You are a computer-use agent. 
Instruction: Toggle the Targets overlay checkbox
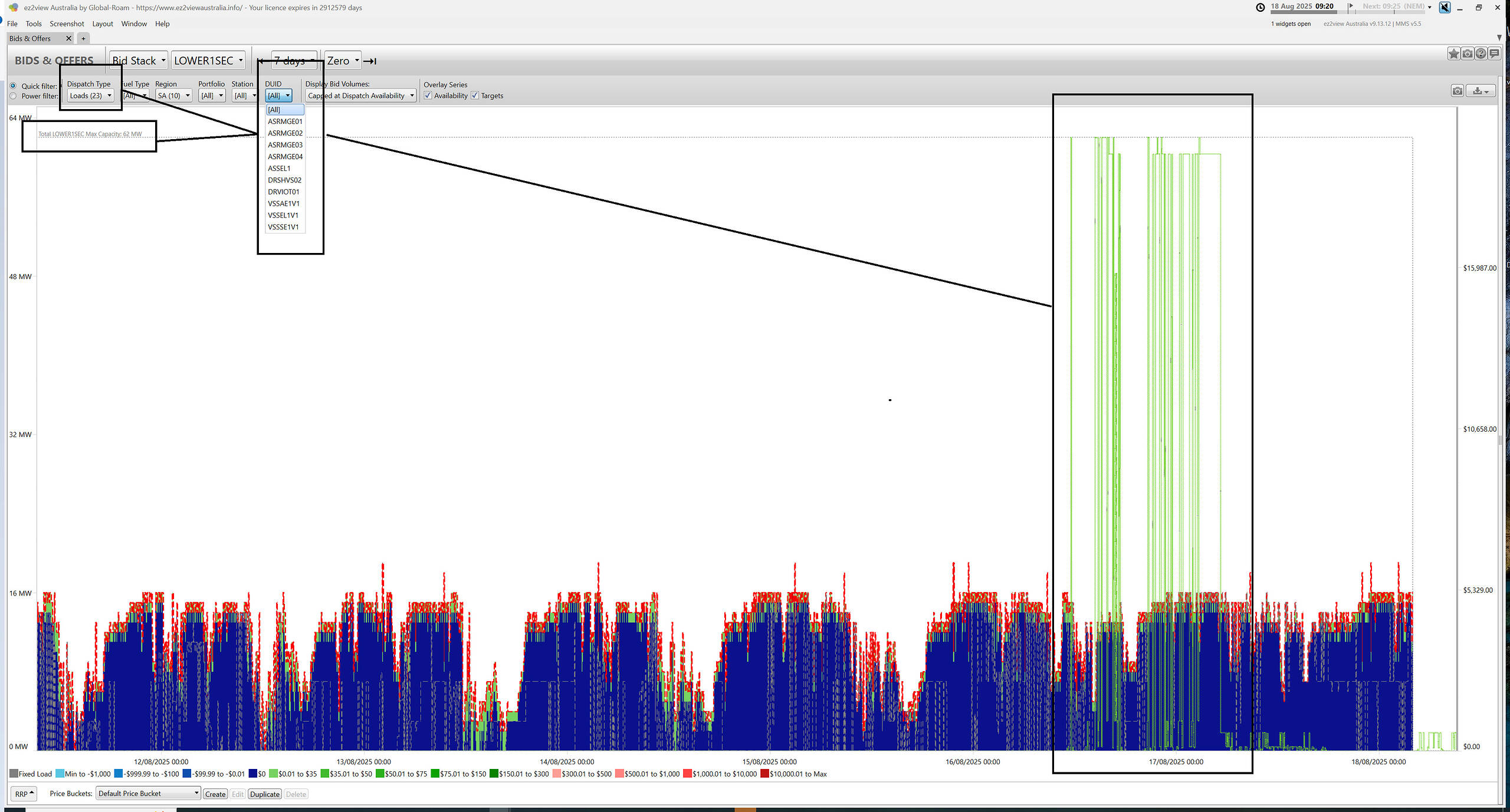coord(475,96)
